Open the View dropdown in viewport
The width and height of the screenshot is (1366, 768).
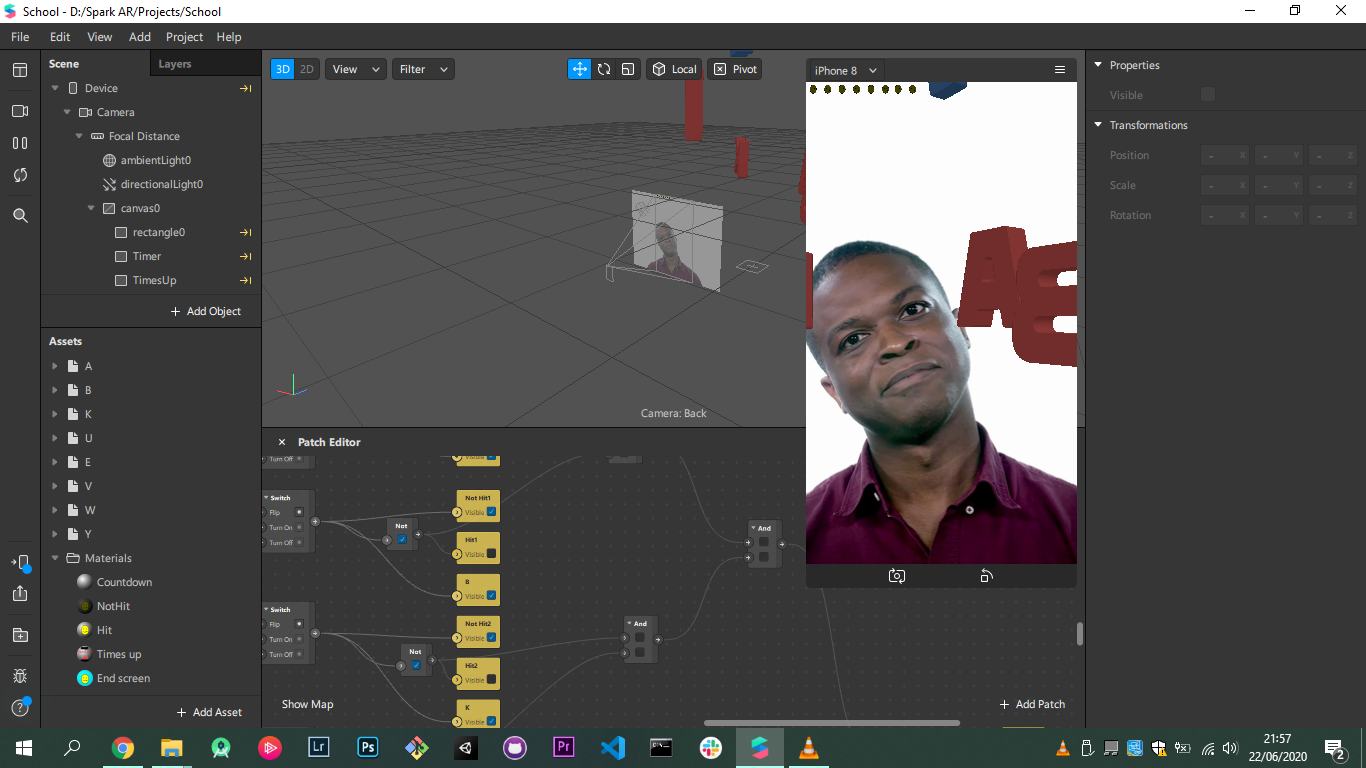coord(356,69)
